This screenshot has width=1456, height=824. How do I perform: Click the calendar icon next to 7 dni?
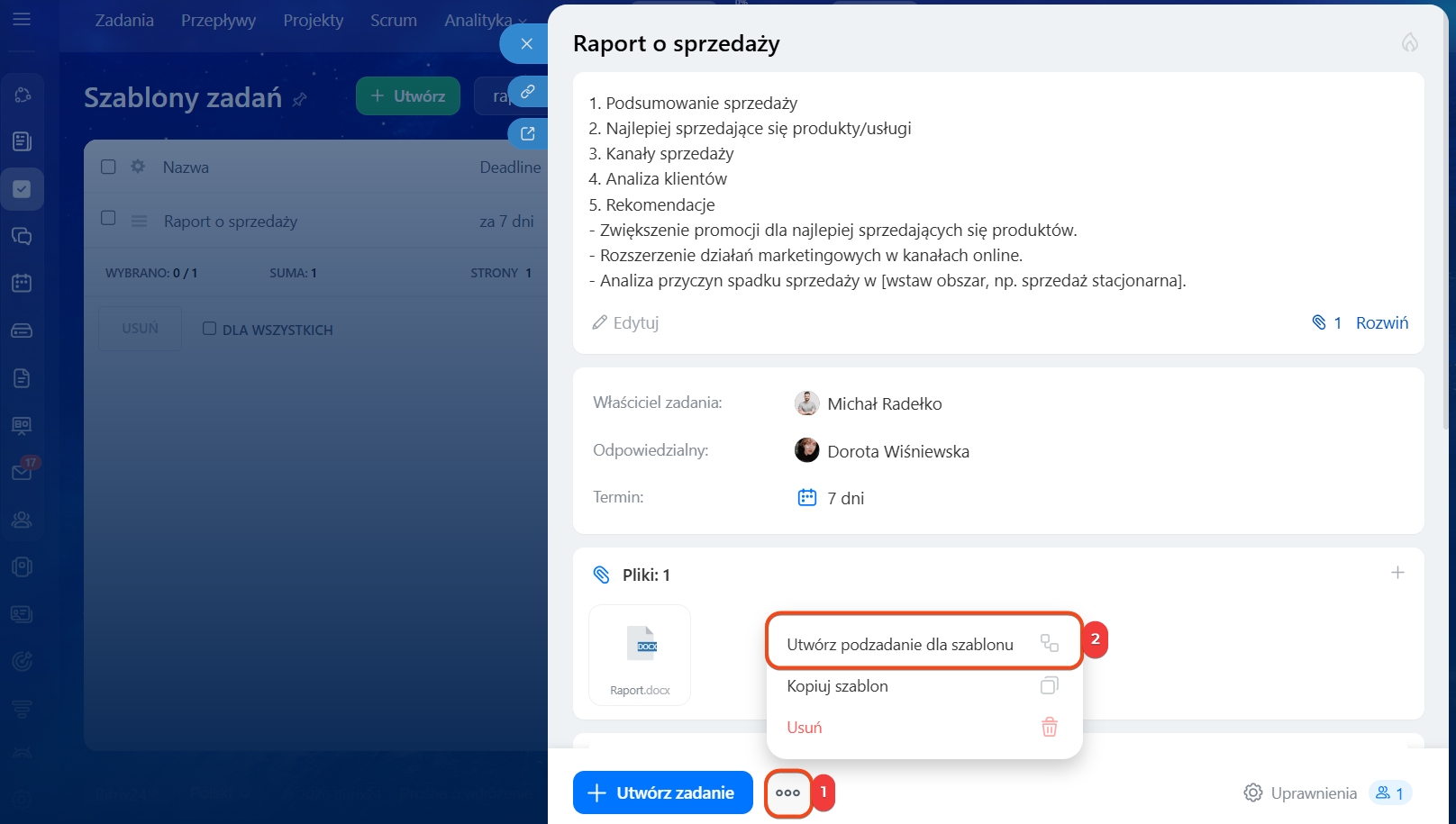(x=807, y=497)
